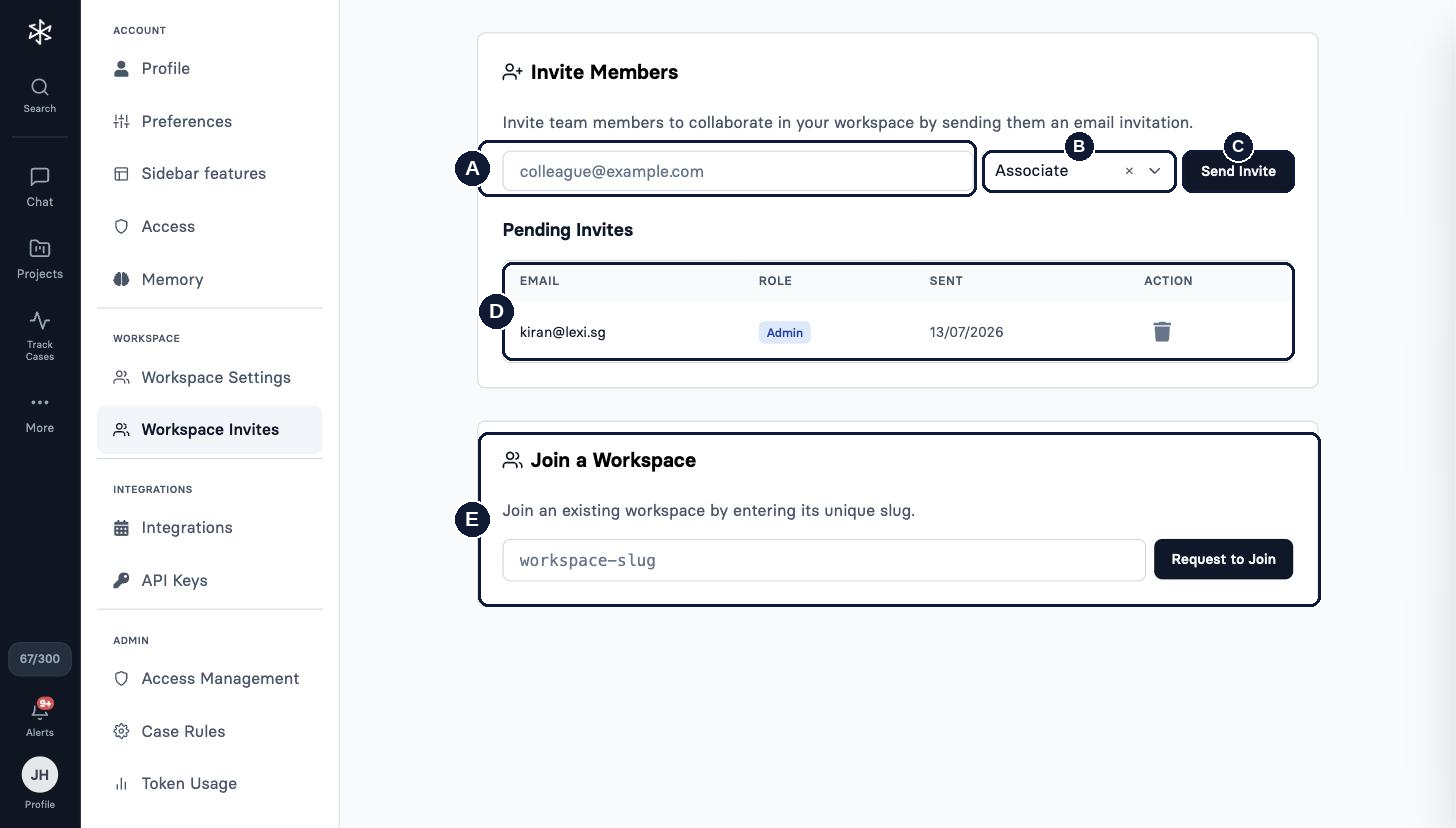Open the Integrations page
Viewport: 1456px width, 828px height.
(x=210, y=528)
